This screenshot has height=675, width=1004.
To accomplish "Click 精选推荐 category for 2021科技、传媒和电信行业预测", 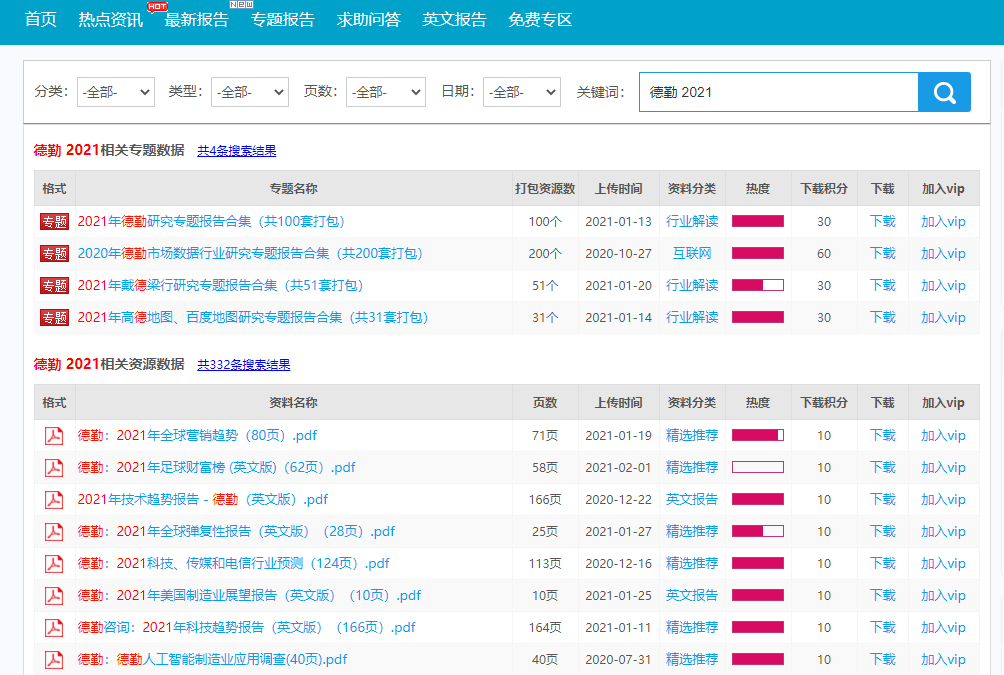I will click(692, 564).
